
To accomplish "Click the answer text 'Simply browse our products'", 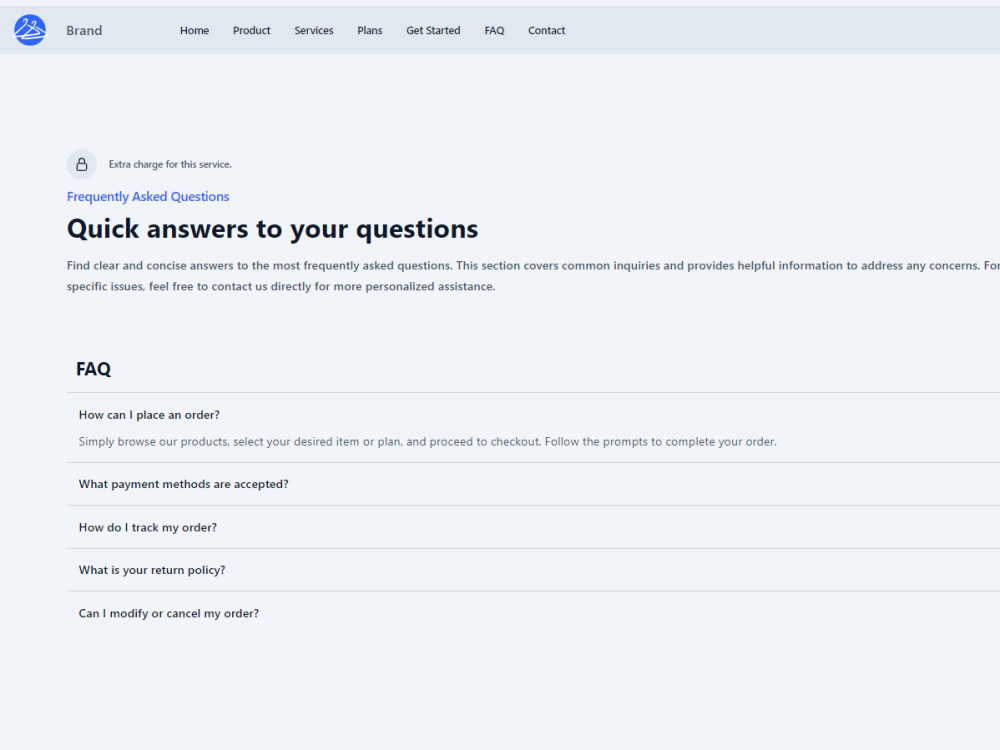I will [x=427, y=442].
